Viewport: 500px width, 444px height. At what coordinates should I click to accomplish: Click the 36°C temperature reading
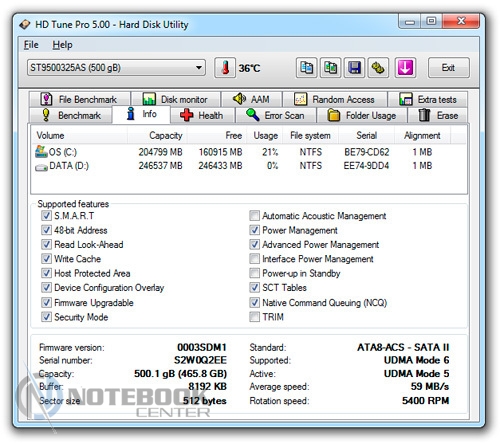point(249,68)
